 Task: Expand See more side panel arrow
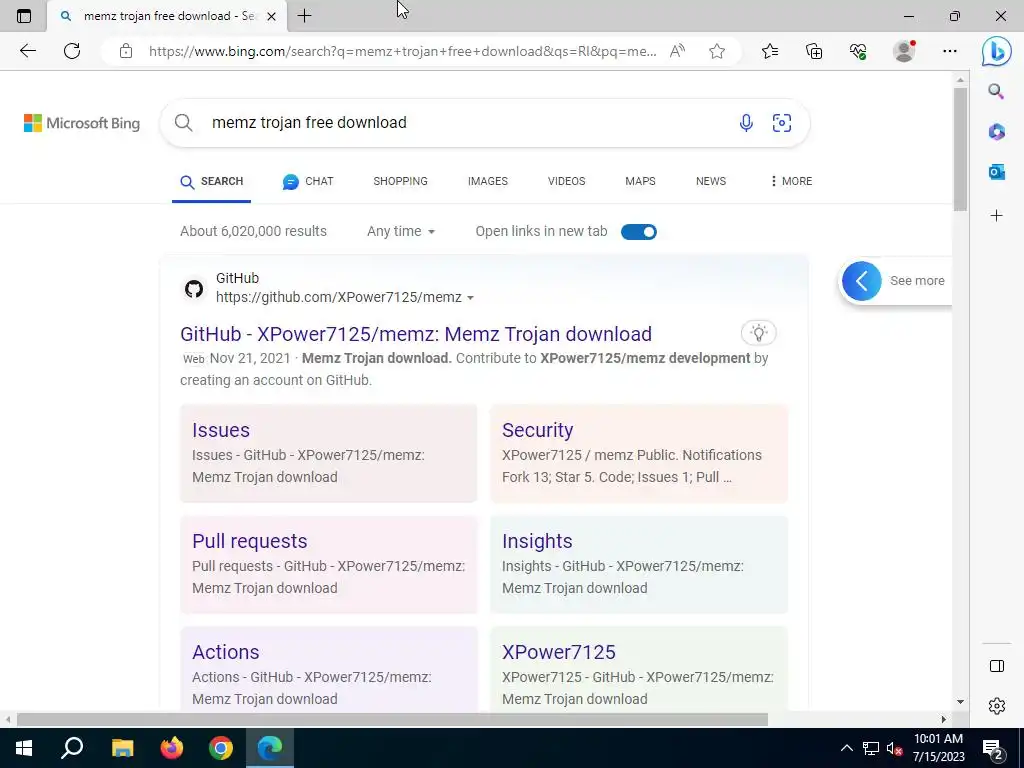tap(861, 281)
